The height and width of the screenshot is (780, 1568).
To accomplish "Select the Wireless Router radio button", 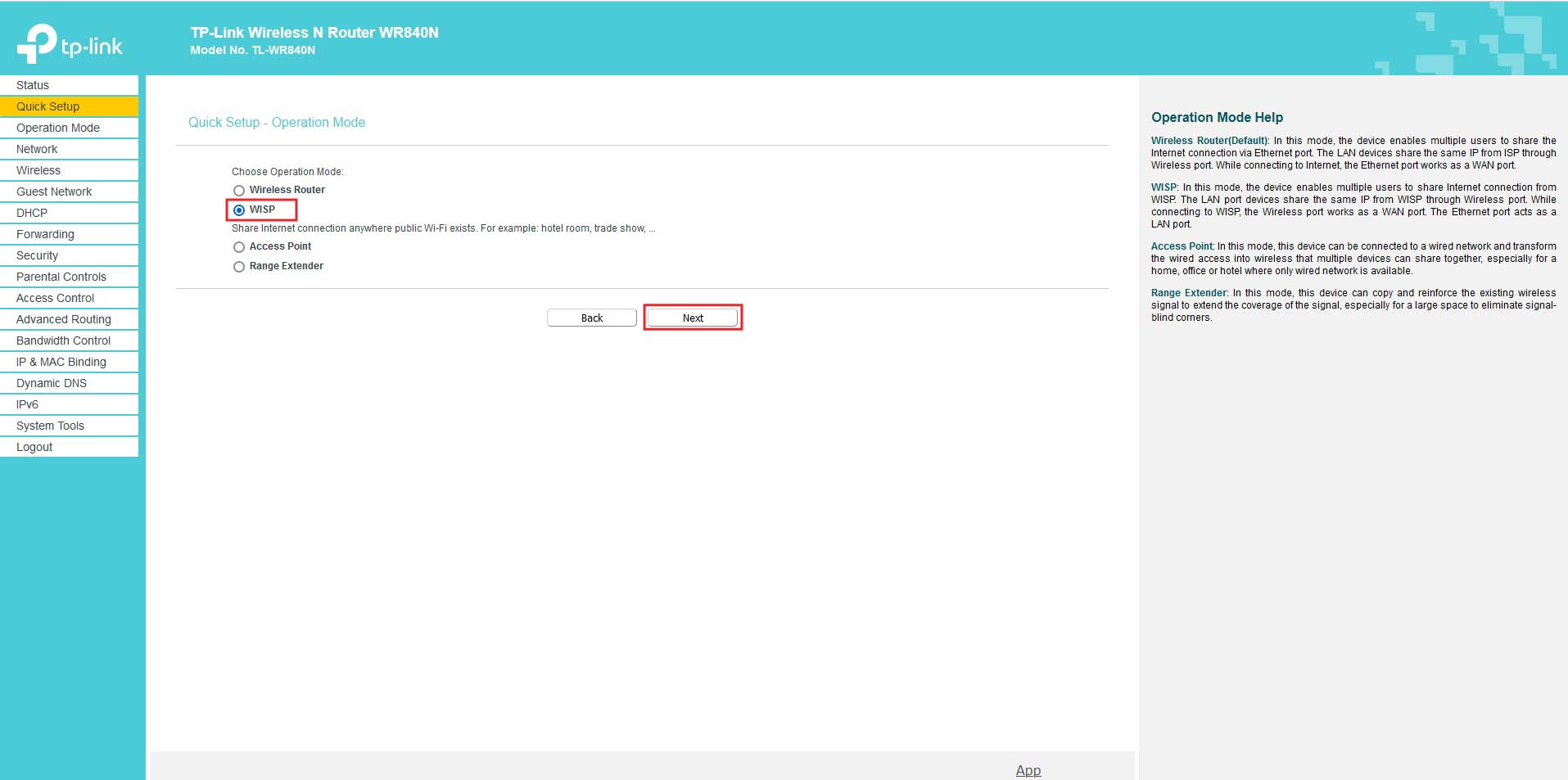I will pos(239,191).
